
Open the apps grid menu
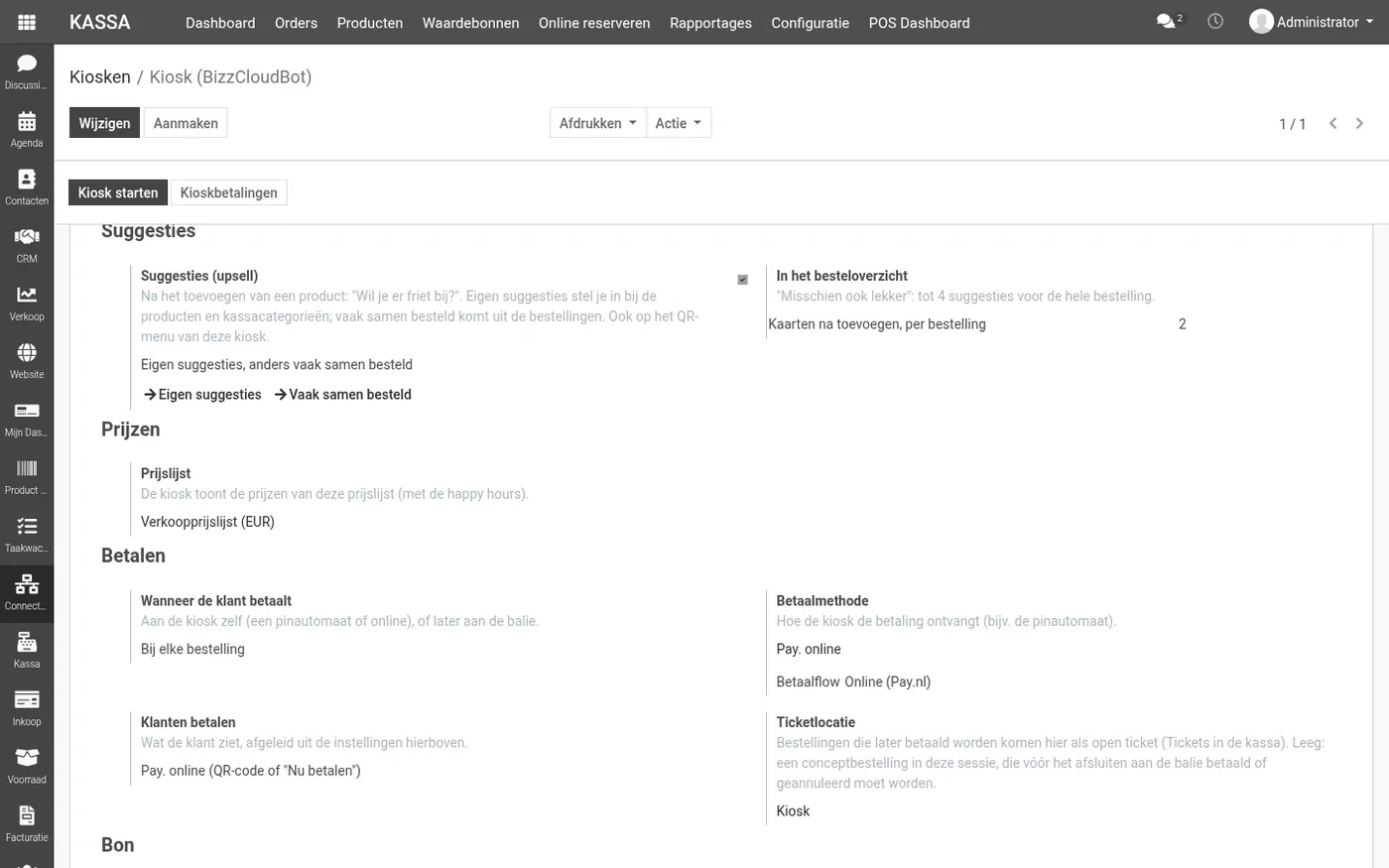point(27,22)
